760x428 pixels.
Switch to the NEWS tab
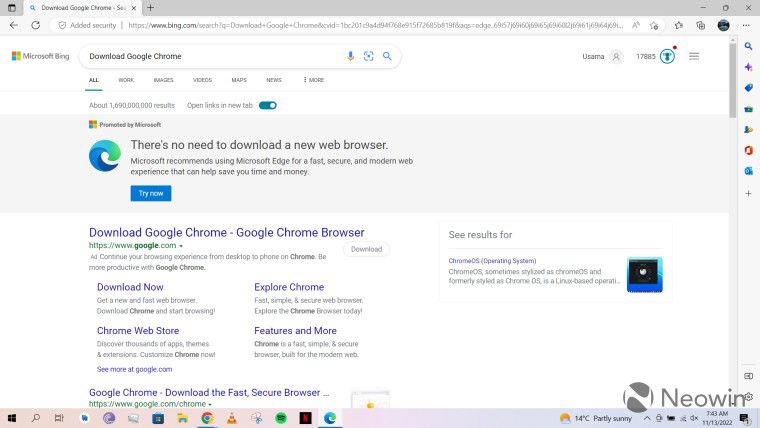click(x=274, y=80)
